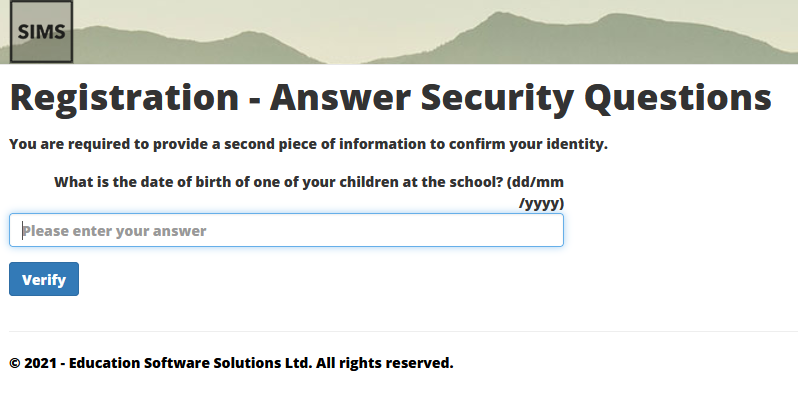
Task: Click the word 'Registration' in the title
Action: coord(124,98)
